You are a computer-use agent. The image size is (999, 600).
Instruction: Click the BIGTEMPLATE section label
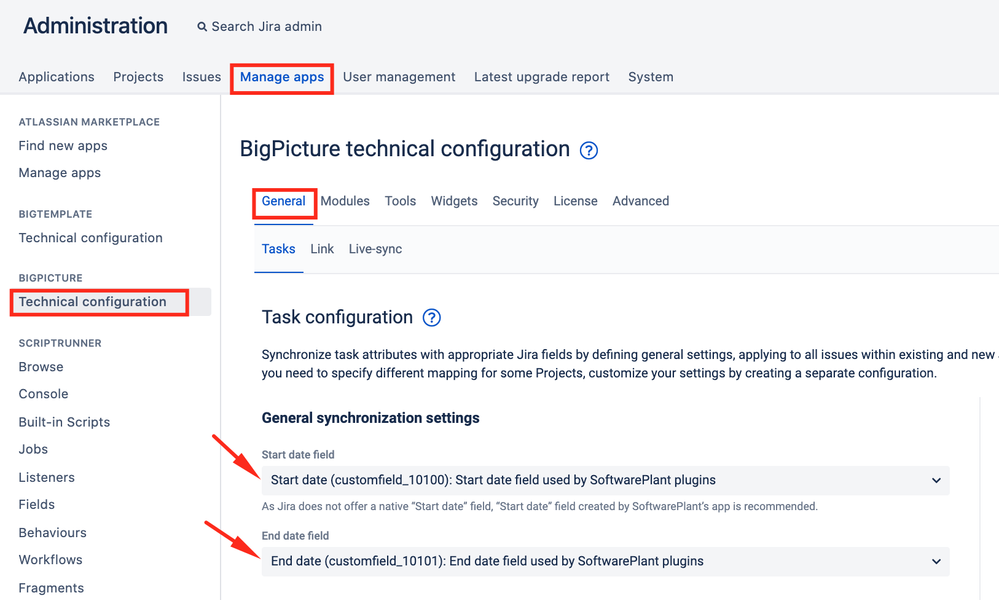tap(55, 214)
